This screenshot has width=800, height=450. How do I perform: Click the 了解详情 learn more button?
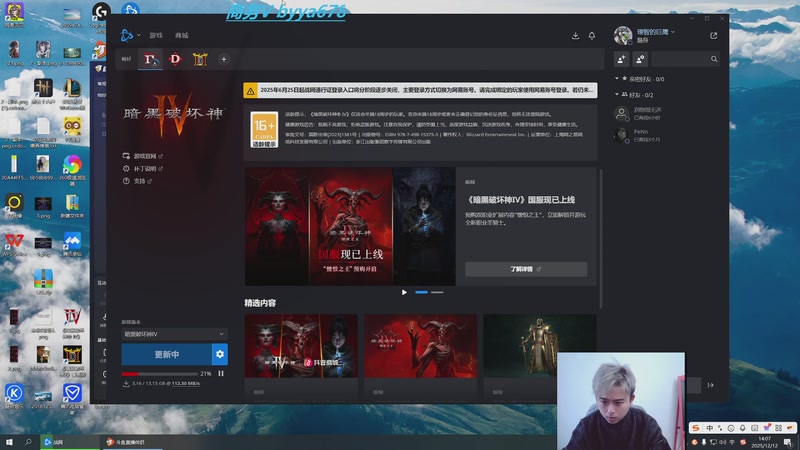coord(526,269)
